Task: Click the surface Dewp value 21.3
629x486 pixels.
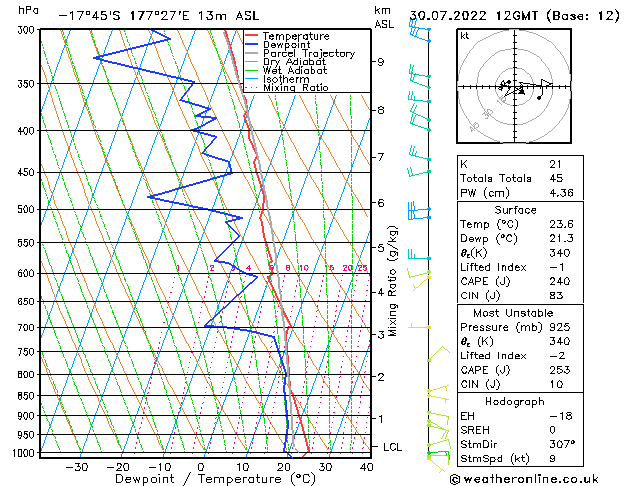Action: [x=562, y=238]
